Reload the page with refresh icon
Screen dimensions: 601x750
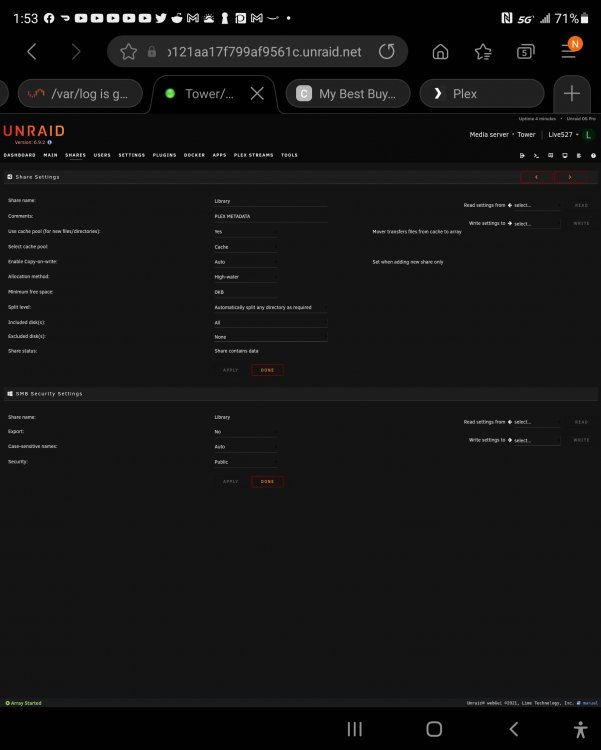[x=387, y=52]
